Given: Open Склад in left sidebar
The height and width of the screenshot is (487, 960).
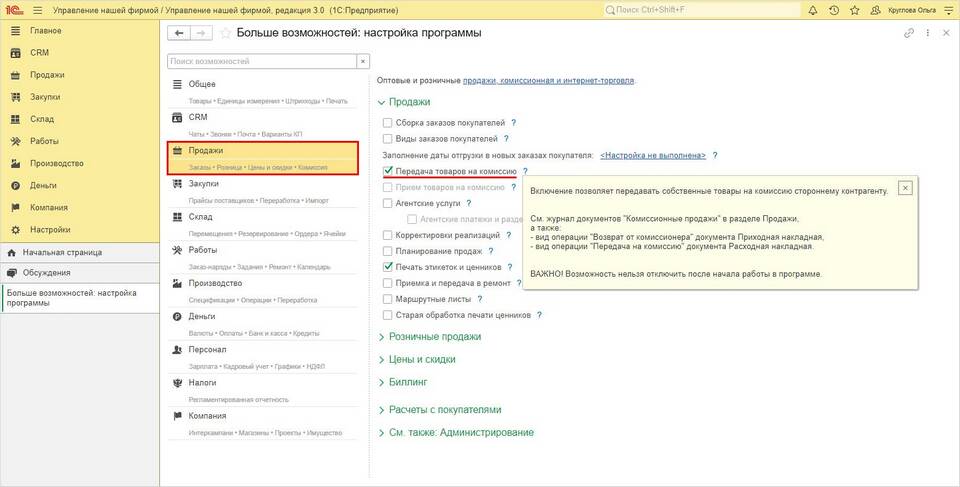Looking at the screenshot, I should (80, 119).
